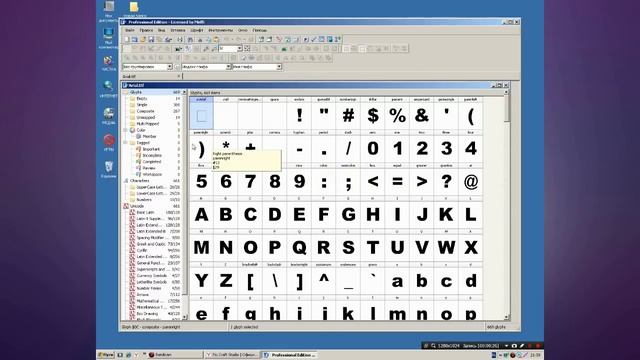Open the Файл menu
640x360 pixels.
pyautogui.click(x=130, y=30)
